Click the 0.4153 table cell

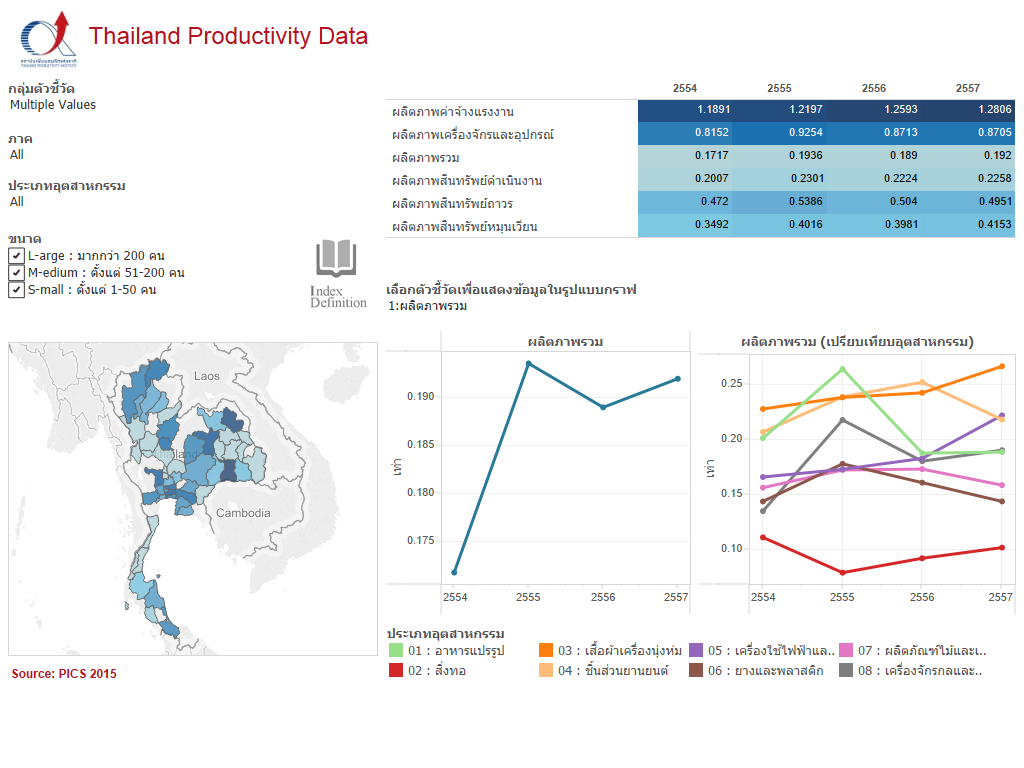click(x=968, y=225)
